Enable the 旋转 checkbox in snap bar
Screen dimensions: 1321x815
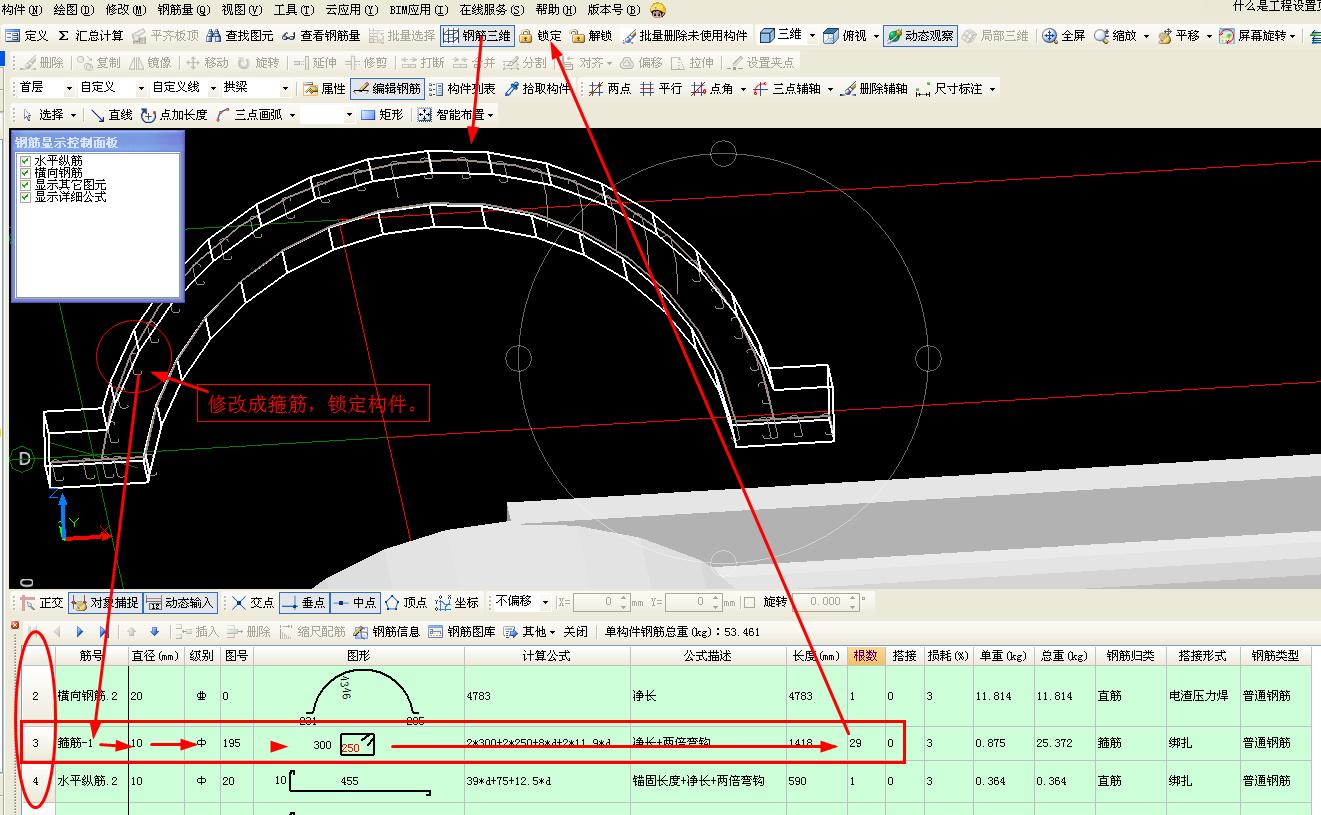[x=749, y=602]
